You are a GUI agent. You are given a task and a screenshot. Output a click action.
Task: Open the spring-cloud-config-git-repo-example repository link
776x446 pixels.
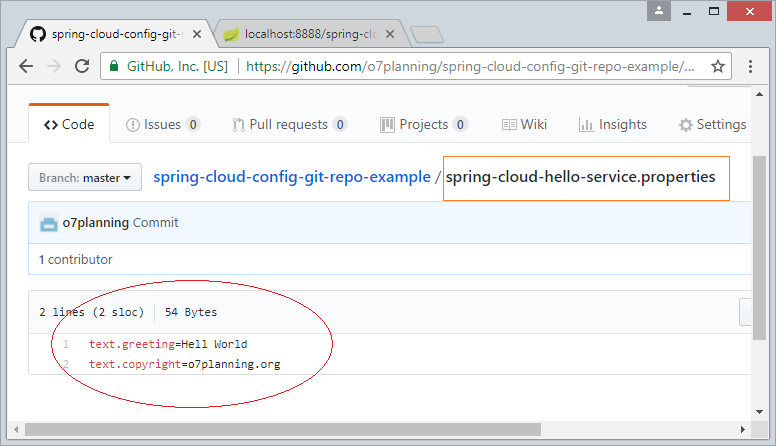292,177
